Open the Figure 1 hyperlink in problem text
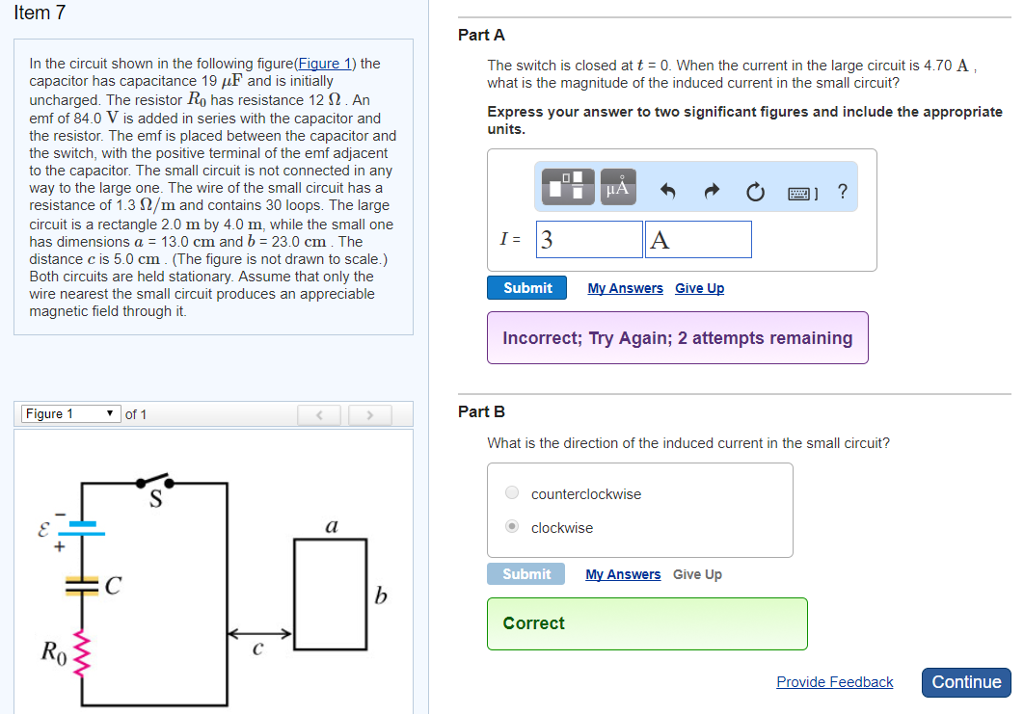Image resolution: width=1024 pixels, height=714 pixels. pyautogui.click(x=324, y=63)
